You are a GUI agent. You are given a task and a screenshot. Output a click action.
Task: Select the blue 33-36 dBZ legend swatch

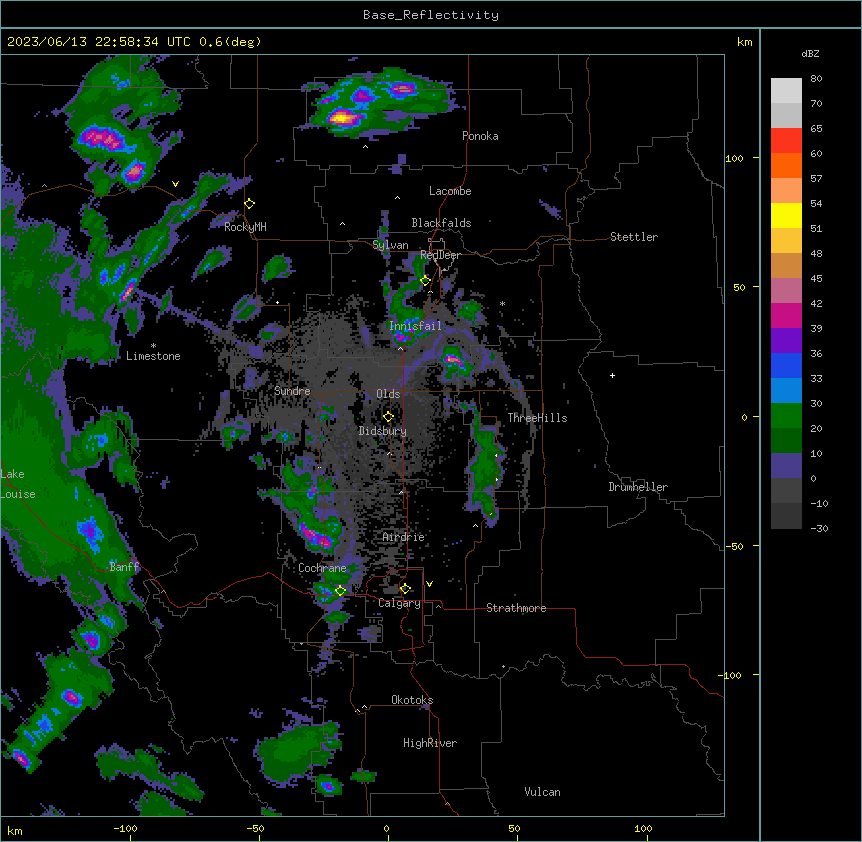786,365
